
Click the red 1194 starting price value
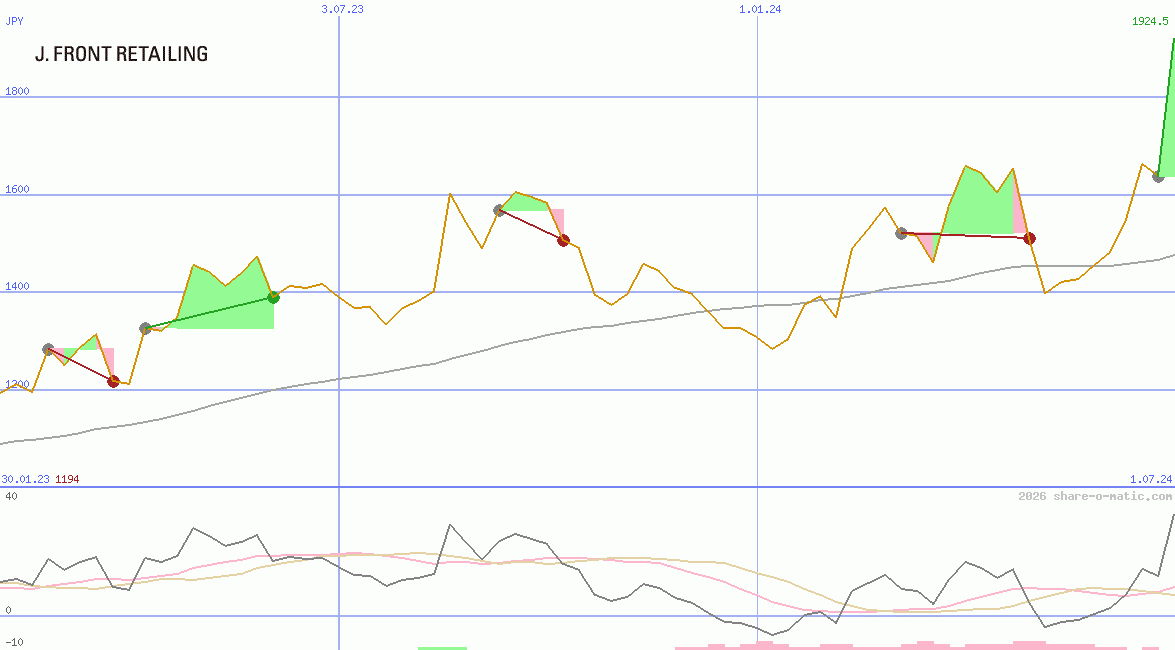67,479
